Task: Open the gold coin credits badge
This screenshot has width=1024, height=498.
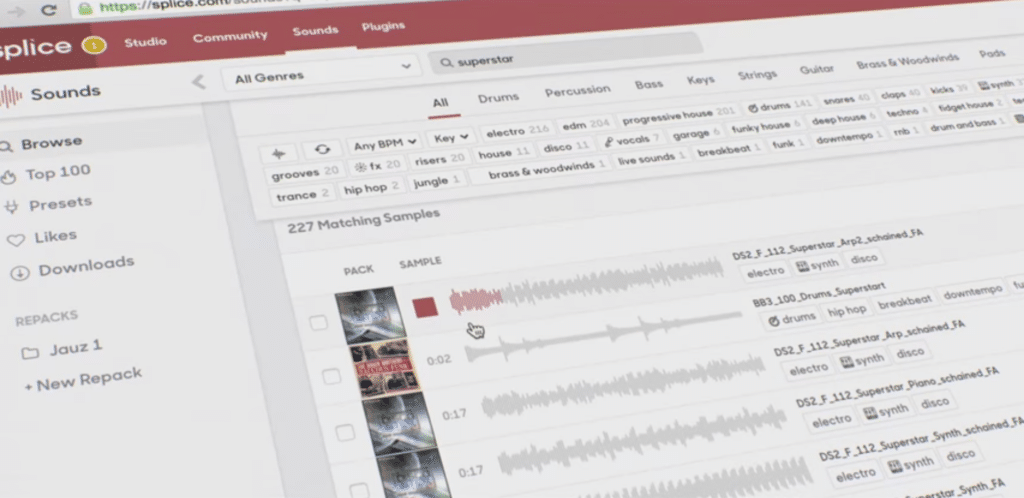Action: [94, 46]
